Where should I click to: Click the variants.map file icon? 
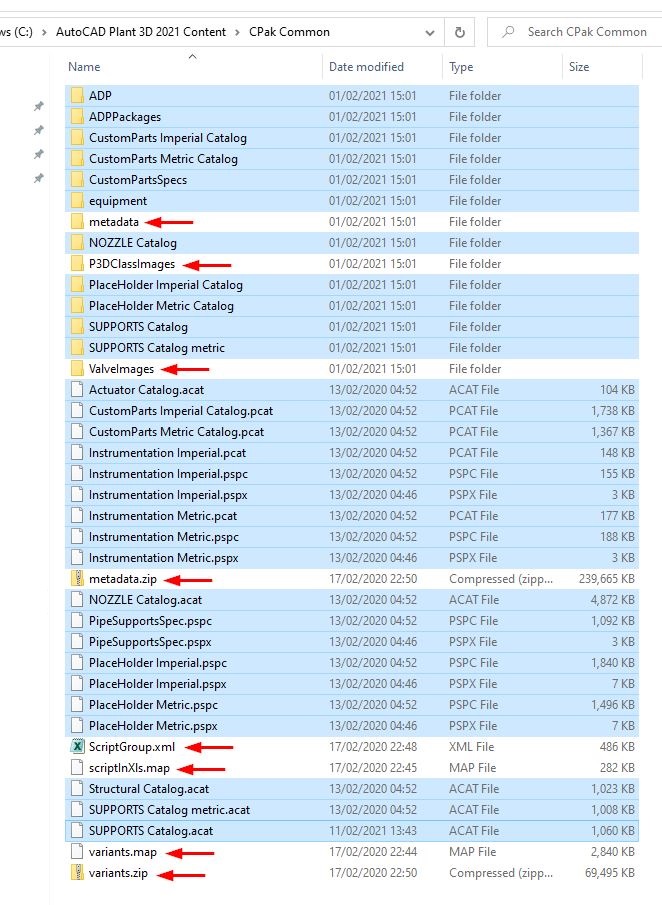coord(77,852)
